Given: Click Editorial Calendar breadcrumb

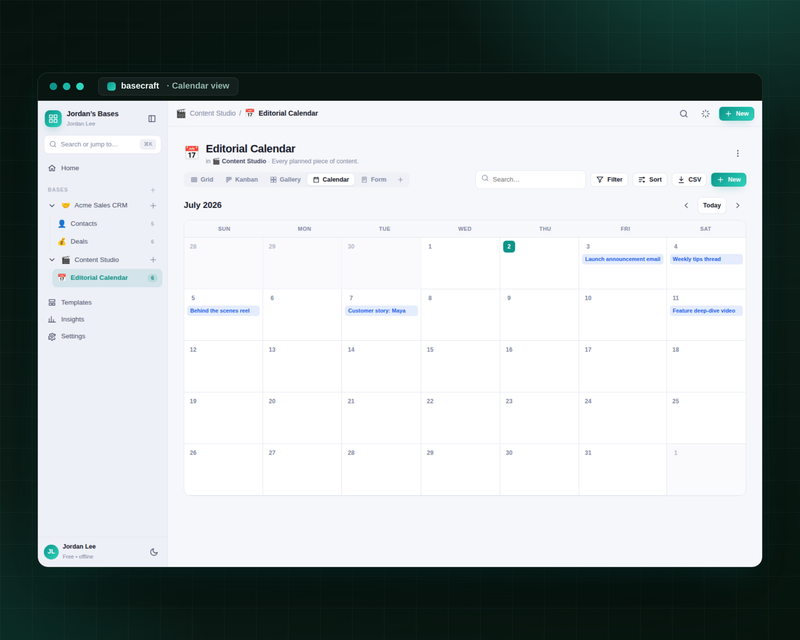Looking at the screenshot, I should click(x=288, y=113).
